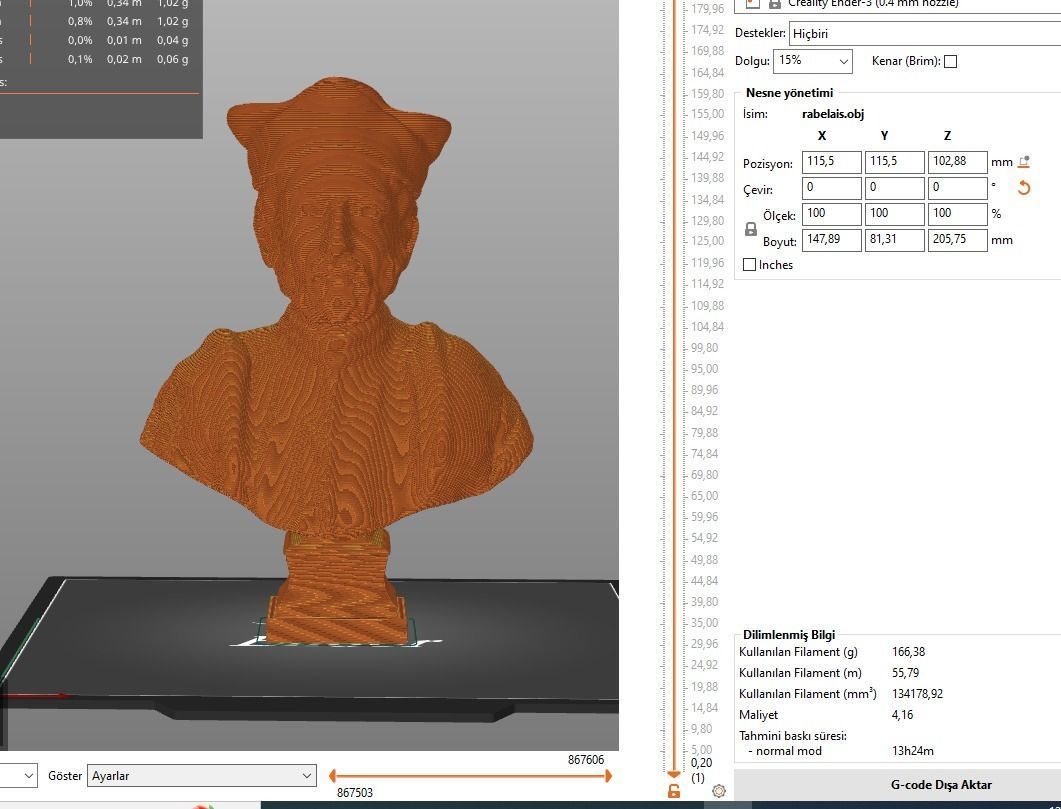1061x809 pixels.
Task: Click the Çevir Z rotation field
Action: [x=957, y=187]
